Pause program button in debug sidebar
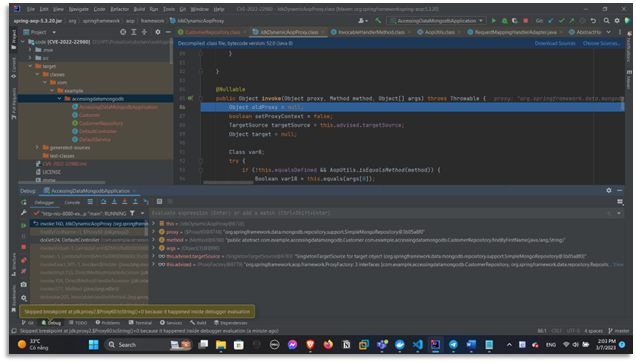The image size is (636, 363). [24, 236]
